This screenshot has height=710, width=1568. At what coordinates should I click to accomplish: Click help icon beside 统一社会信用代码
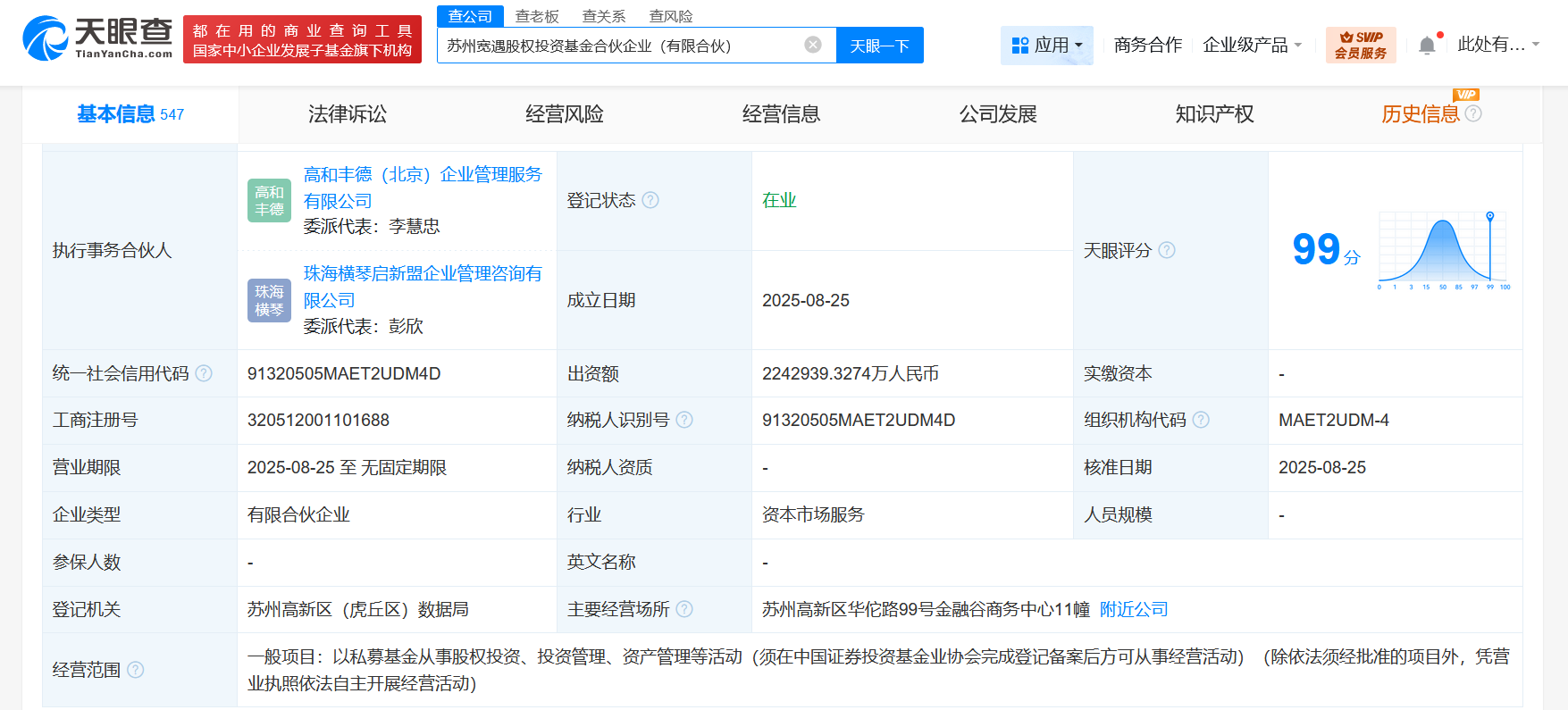204,373
